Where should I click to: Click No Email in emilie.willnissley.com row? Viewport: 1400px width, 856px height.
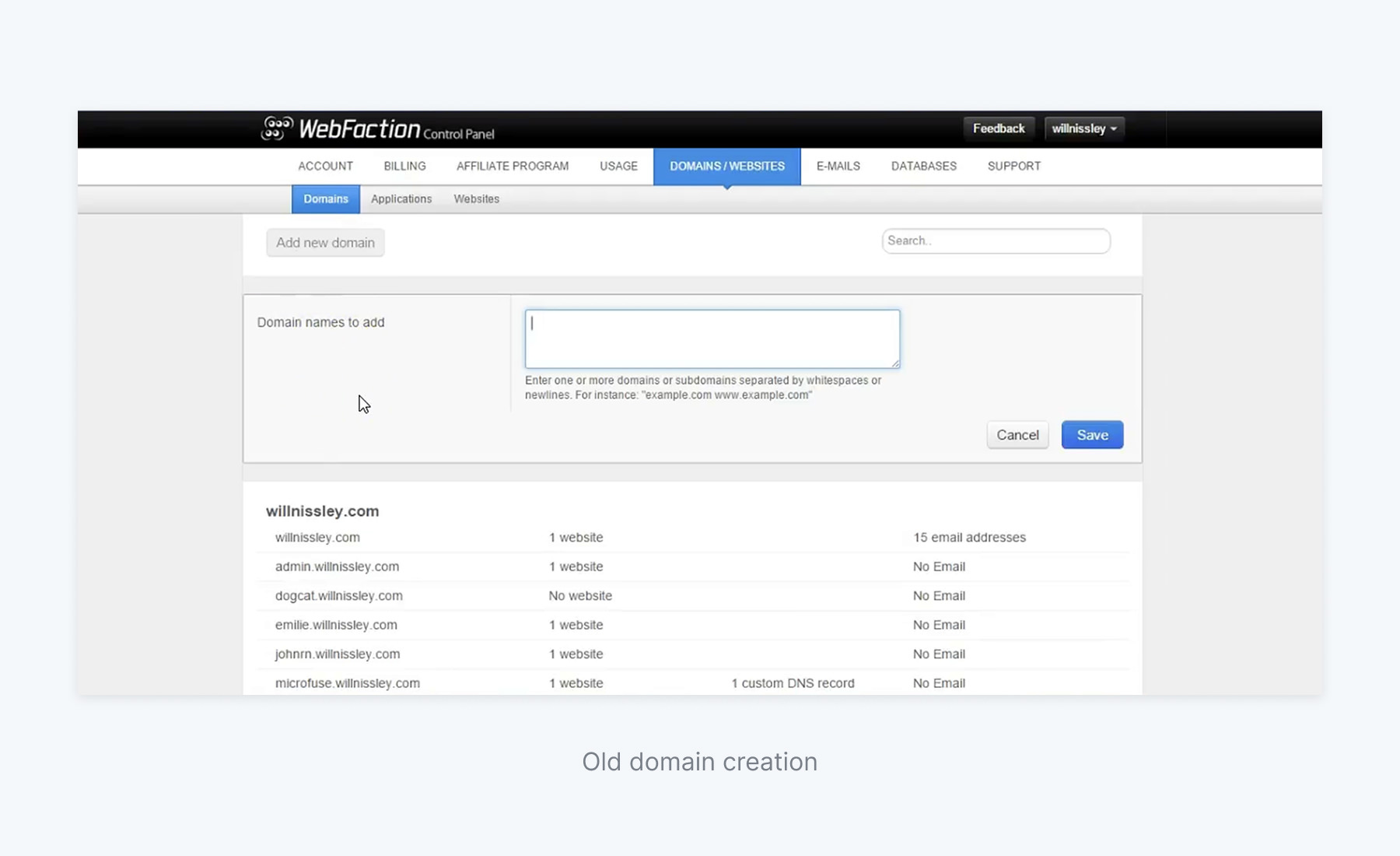pyautogui.click(x=939, y=625)
